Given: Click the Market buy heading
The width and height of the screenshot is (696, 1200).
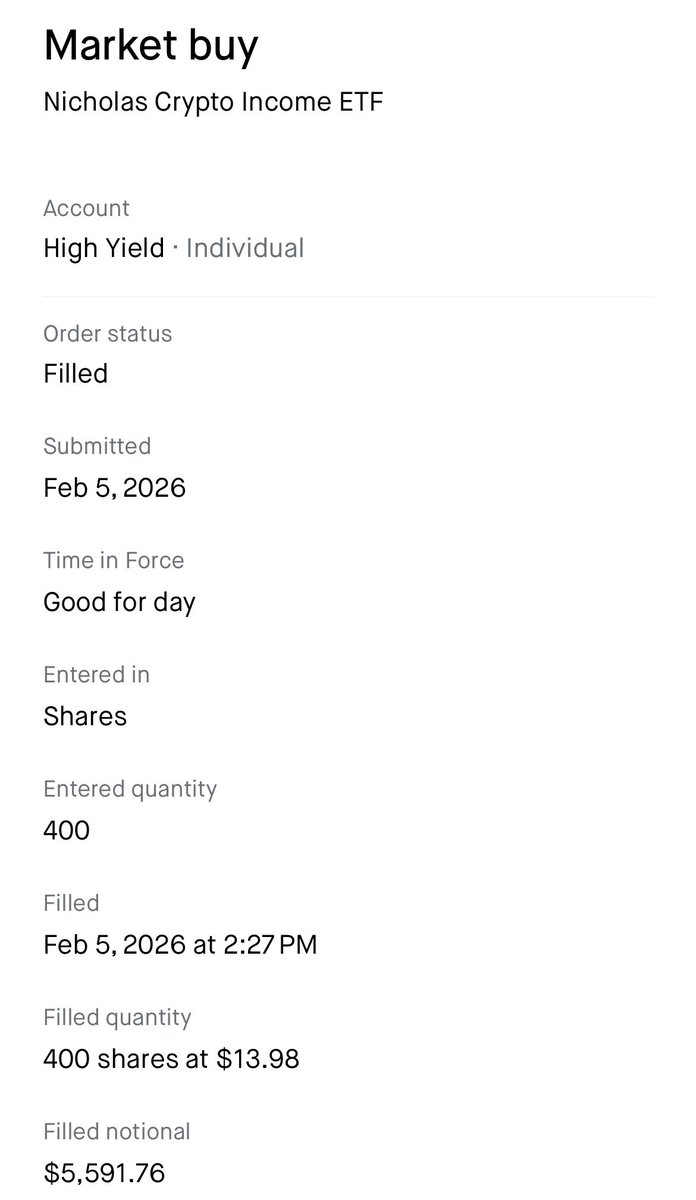Looking at the screenshot, I should click(x=150, y=47).
